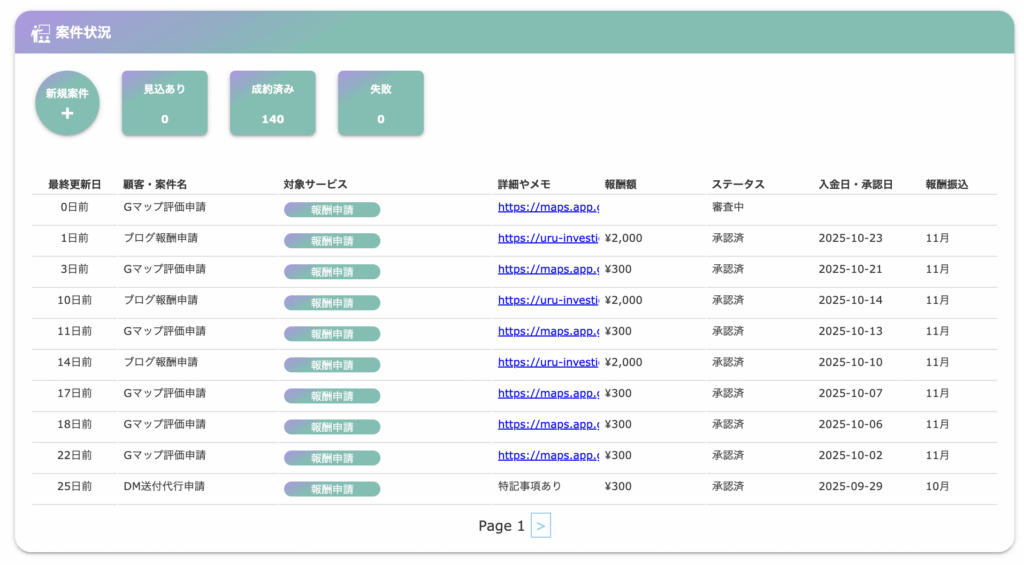Click the ステータス column header

(737, 185)
